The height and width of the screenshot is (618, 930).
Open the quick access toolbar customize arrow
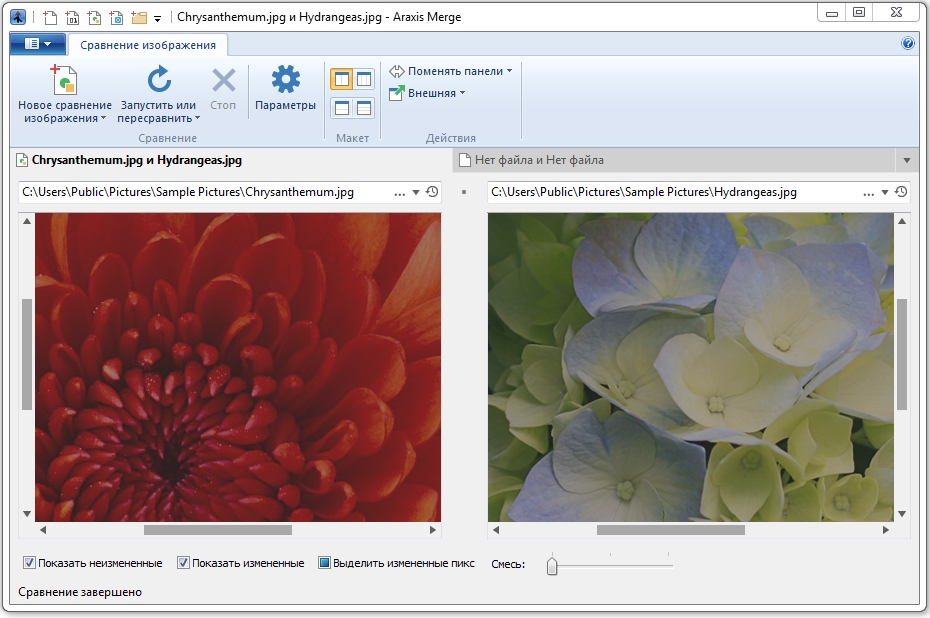(x=157, y=18)
